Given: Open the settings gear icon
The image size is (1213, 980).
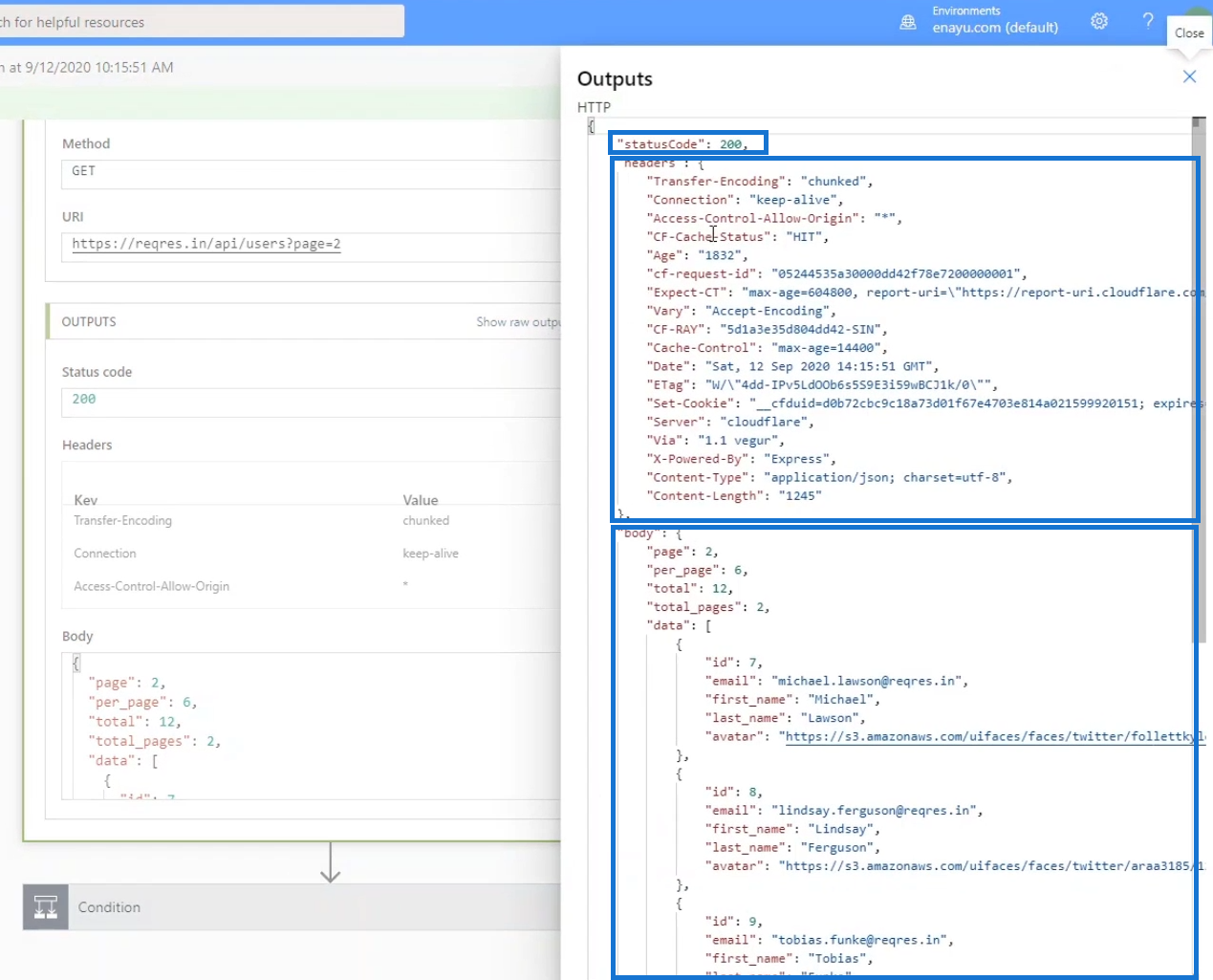Looking at the screenshot, I should point(1099,21).
